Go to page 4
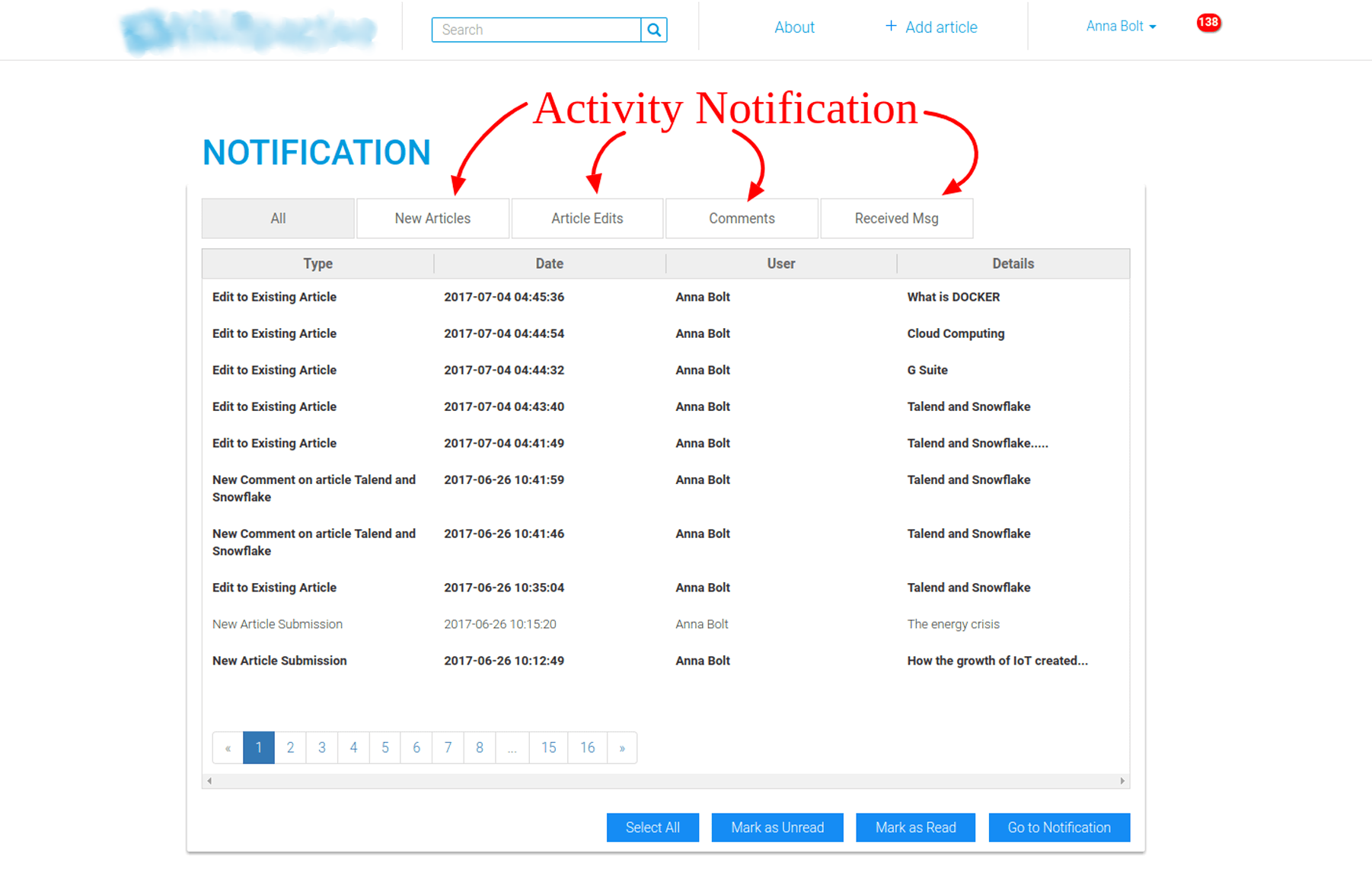The width and height of the screenshot is (1372, 889). 353,747
